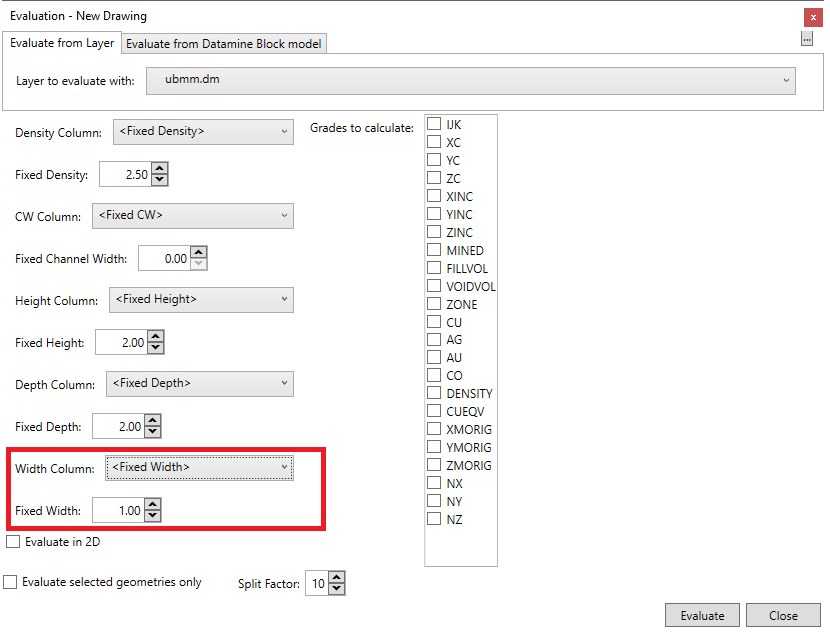
Task: Select the Evaluate from Layer tab
Action: [62, 43]
